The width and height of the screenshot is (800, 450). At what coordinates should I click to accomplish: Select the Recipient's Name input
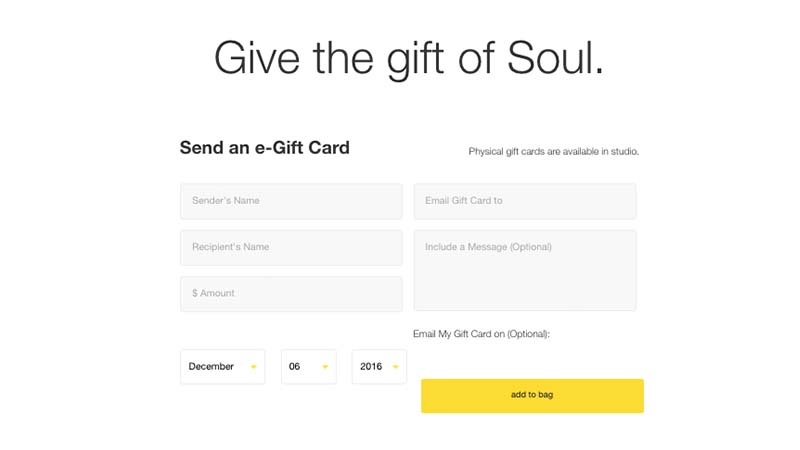291,247
